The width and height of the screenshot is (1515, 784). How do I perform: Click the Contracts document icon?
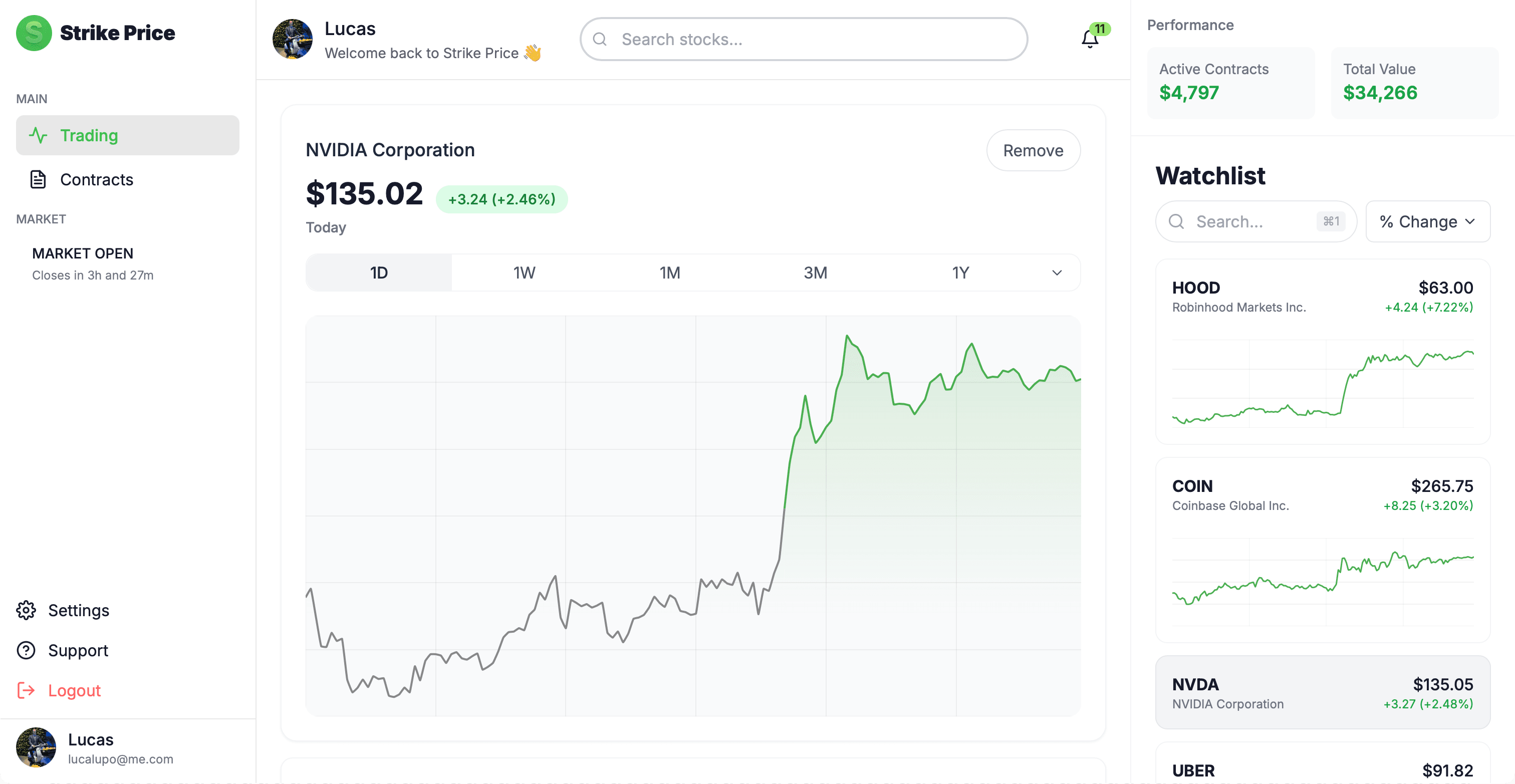pos(38,179)
